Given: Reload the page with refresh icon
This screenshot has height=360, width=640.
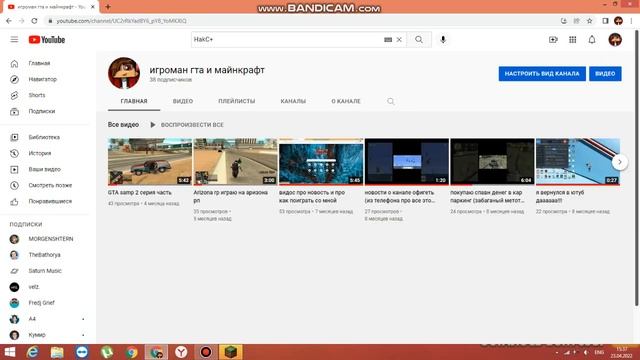Looking at the screenshot, I should [x=34, y=21].
